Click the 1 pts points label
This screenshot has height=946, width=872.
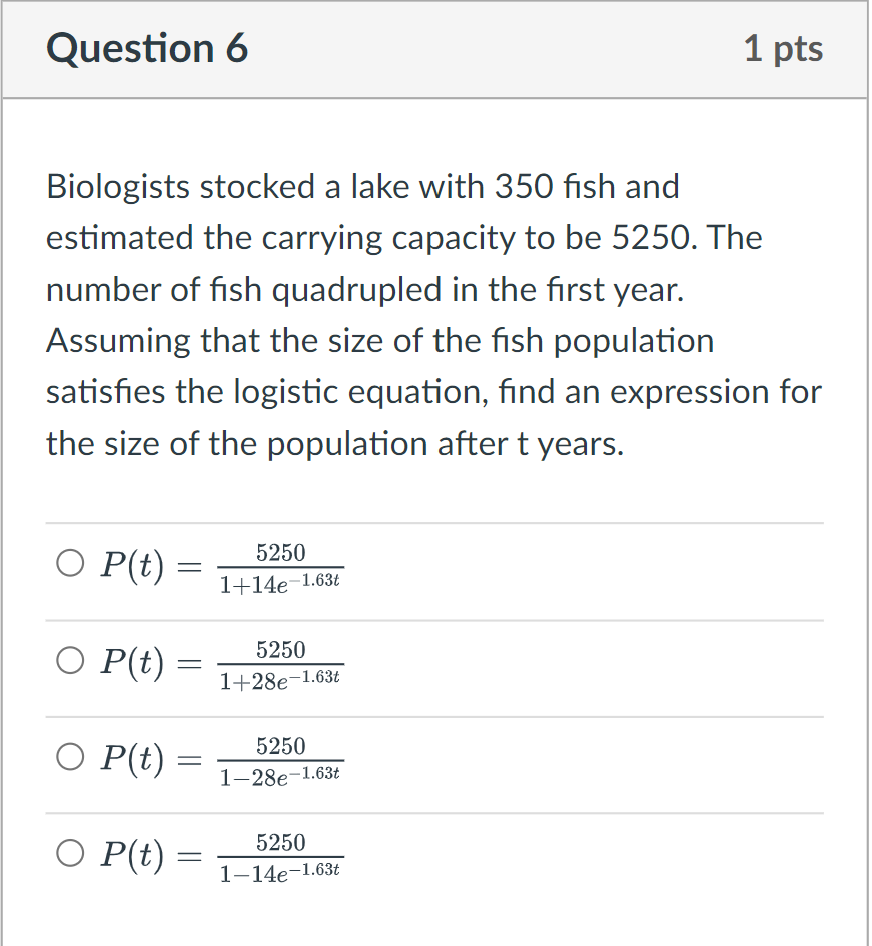(783, 48)
